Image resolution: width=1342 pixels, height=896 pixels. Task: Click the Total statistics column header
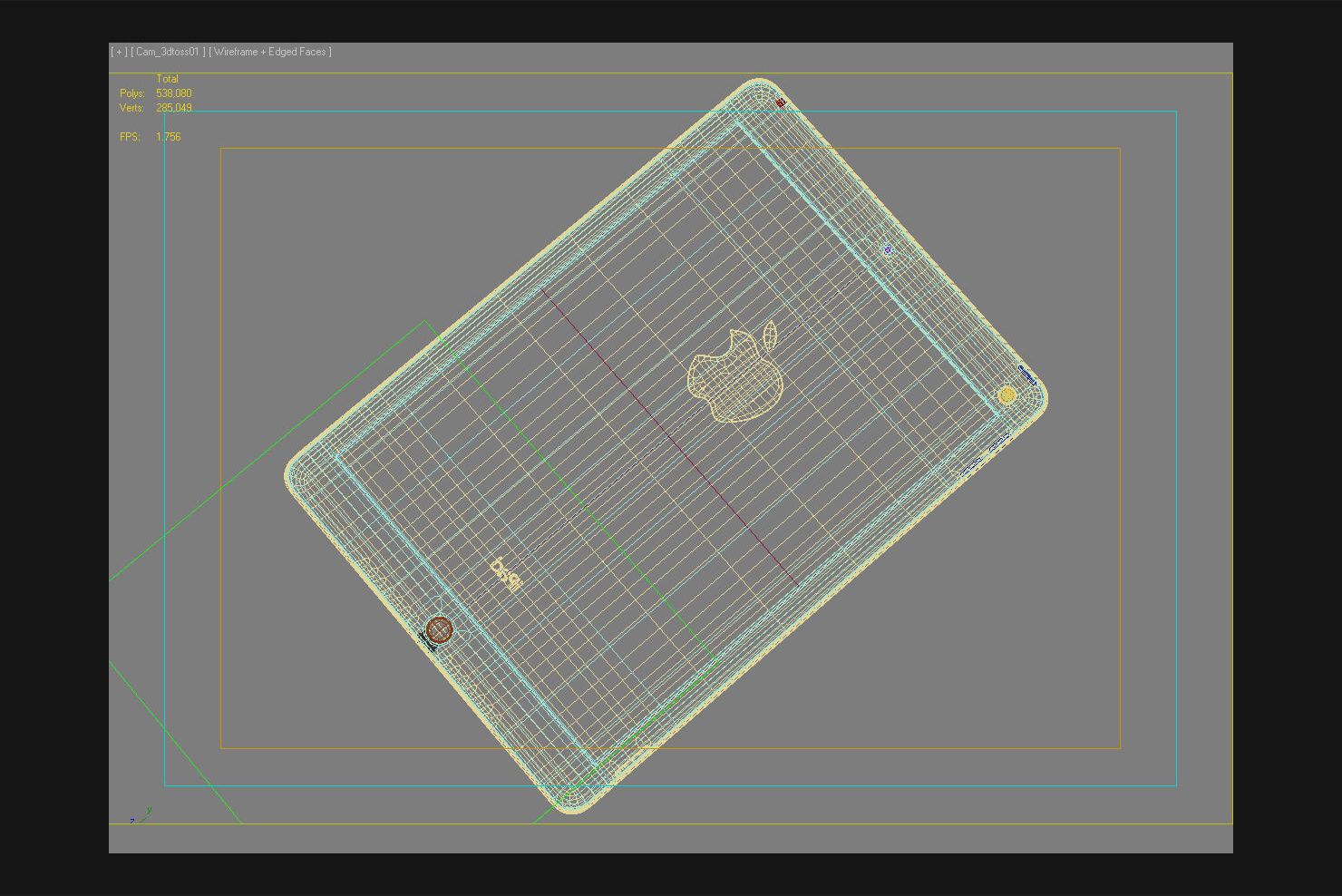pos(167,79)
